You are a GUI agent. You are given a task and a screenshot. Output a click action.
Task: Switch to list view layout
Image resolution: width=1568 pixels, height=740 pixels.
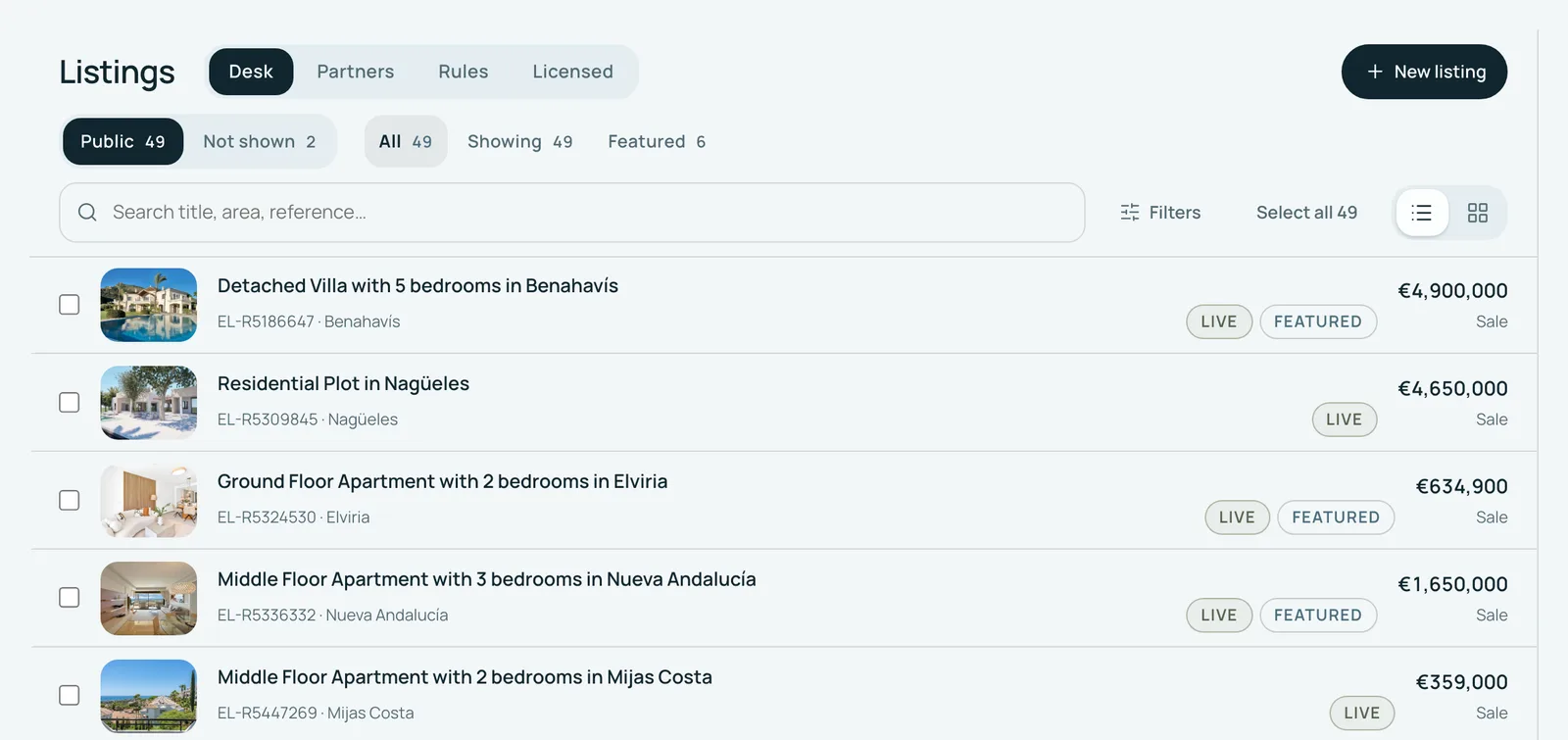pyautogui.click(x=1422, y=213)
